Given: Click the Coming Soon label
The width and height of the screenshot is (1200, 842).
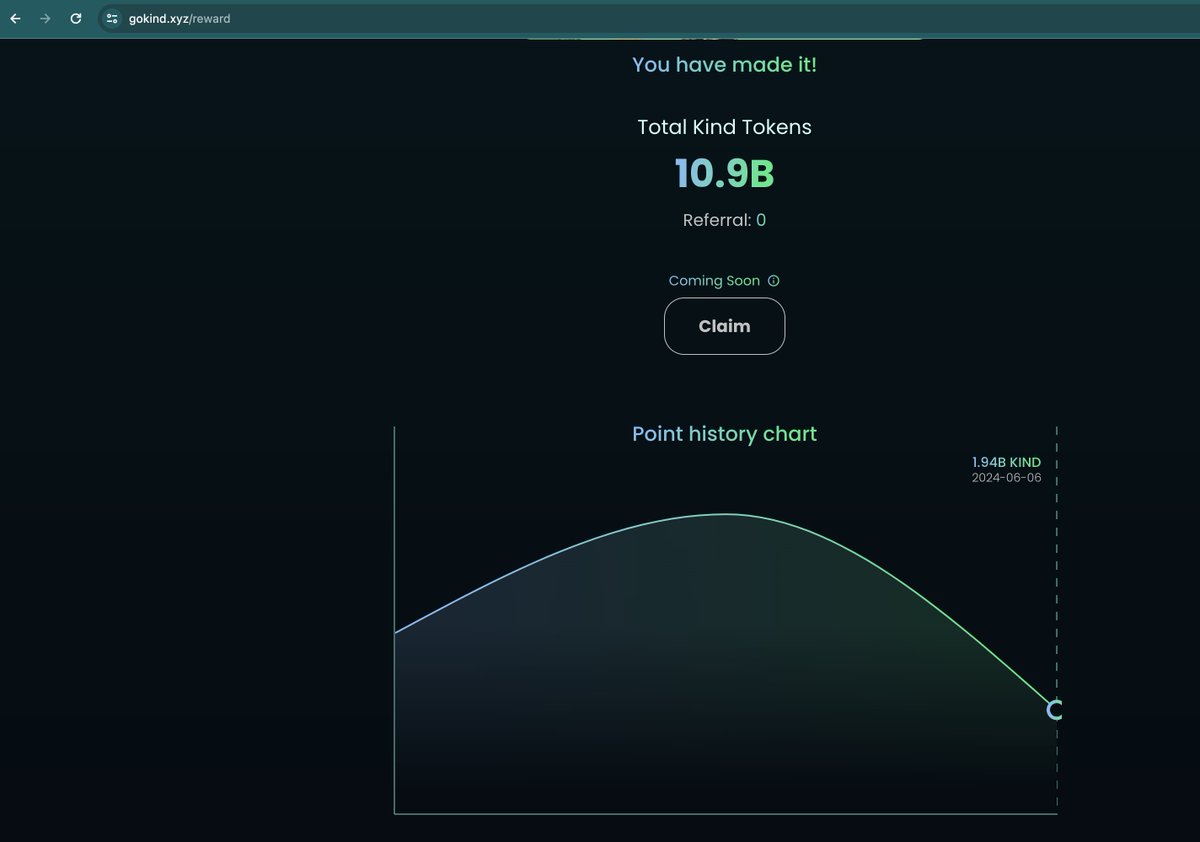Looking at the screenshot, I should point(714,281).
